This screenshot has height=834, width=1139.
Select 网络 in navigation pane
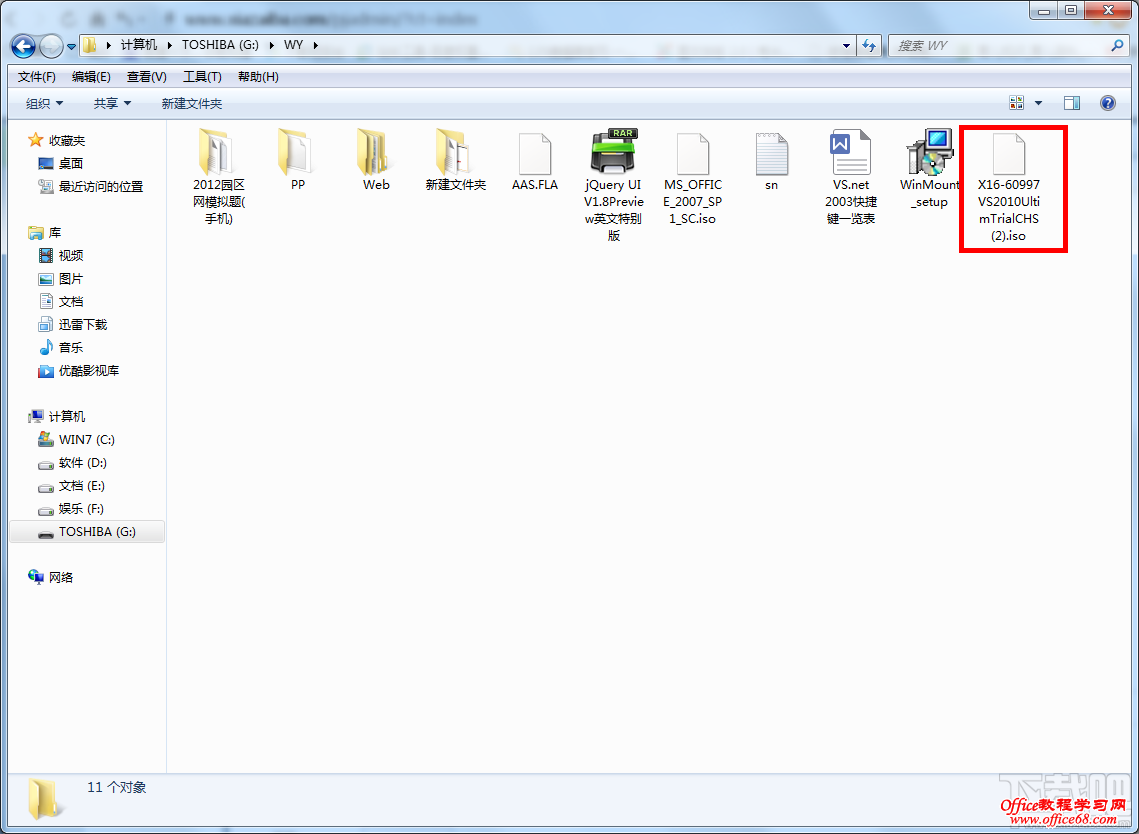coord(51,578)
